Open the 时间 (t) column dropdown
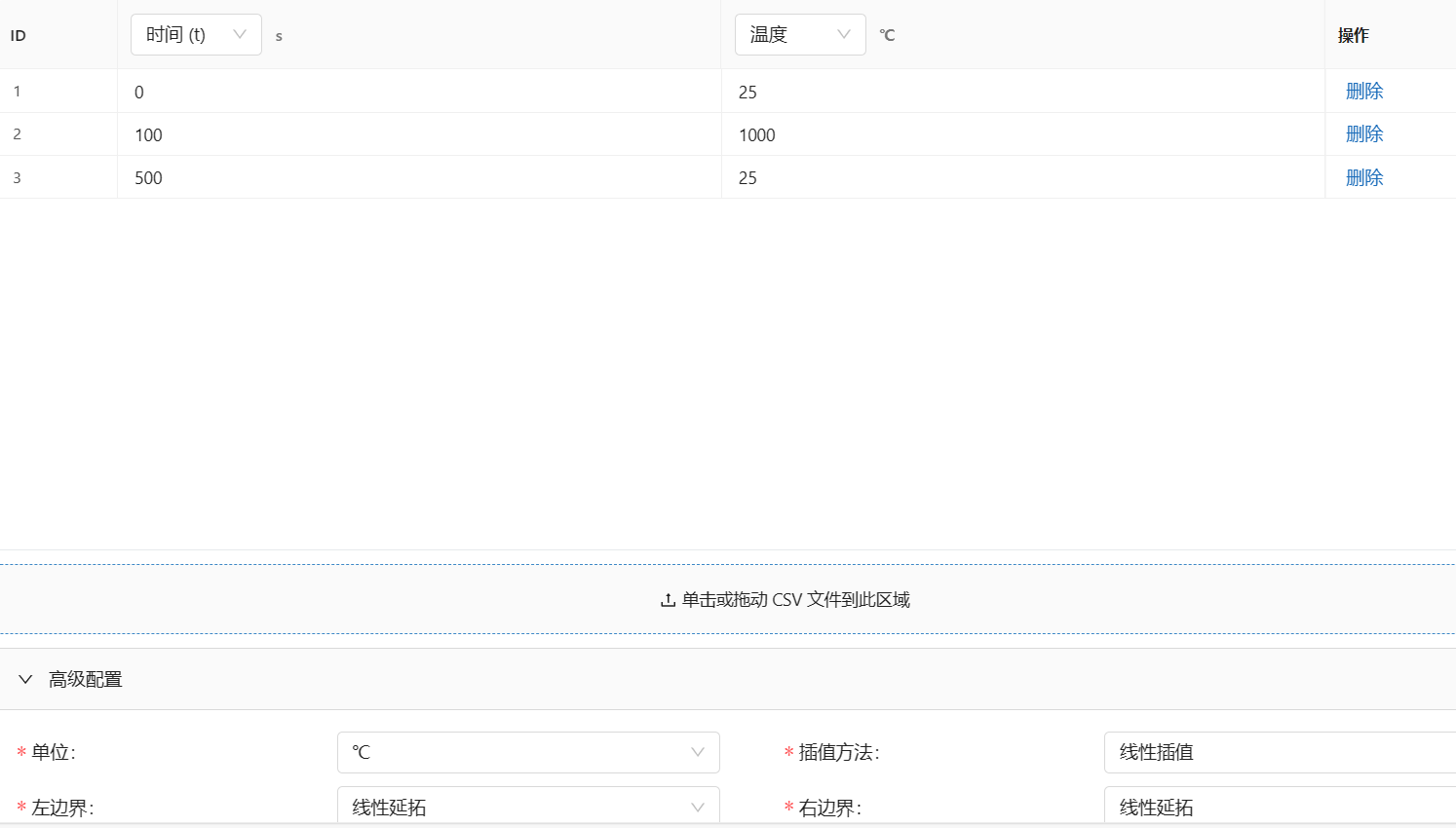 (196, 35)
